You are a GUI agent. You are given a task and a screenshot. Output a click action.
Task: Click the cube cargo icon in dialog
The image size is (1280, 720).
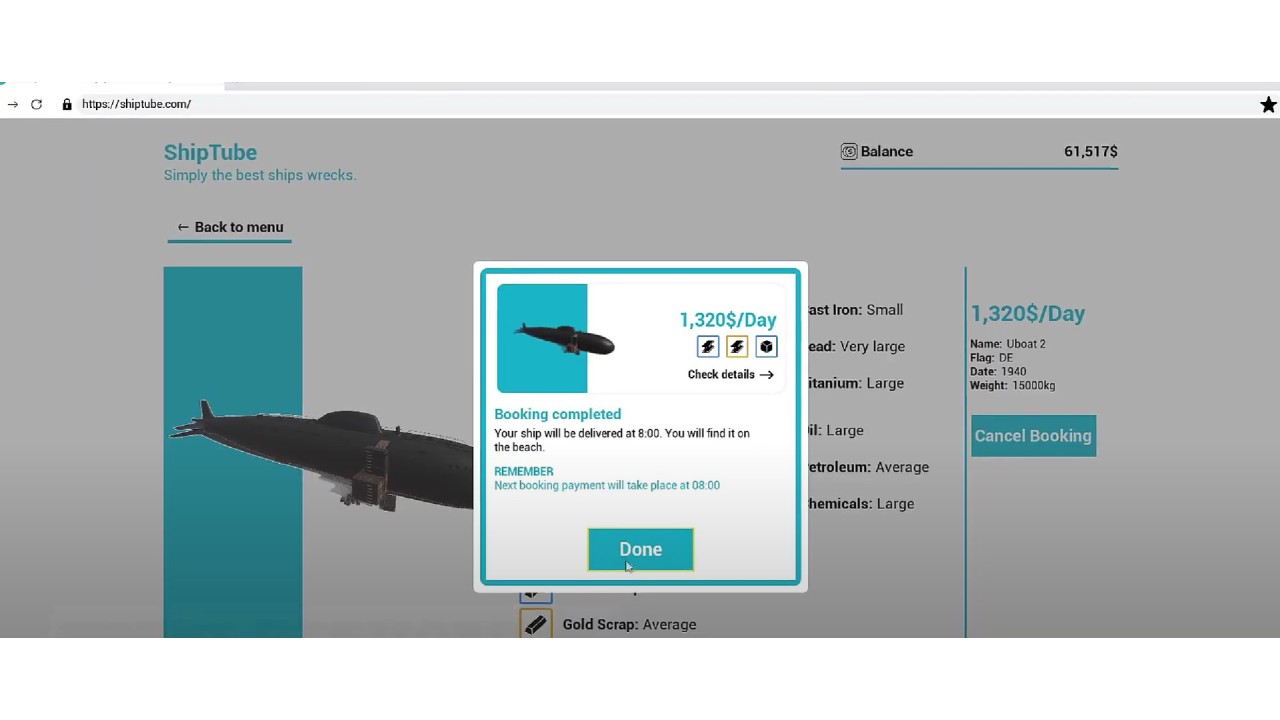pos(766,346)
